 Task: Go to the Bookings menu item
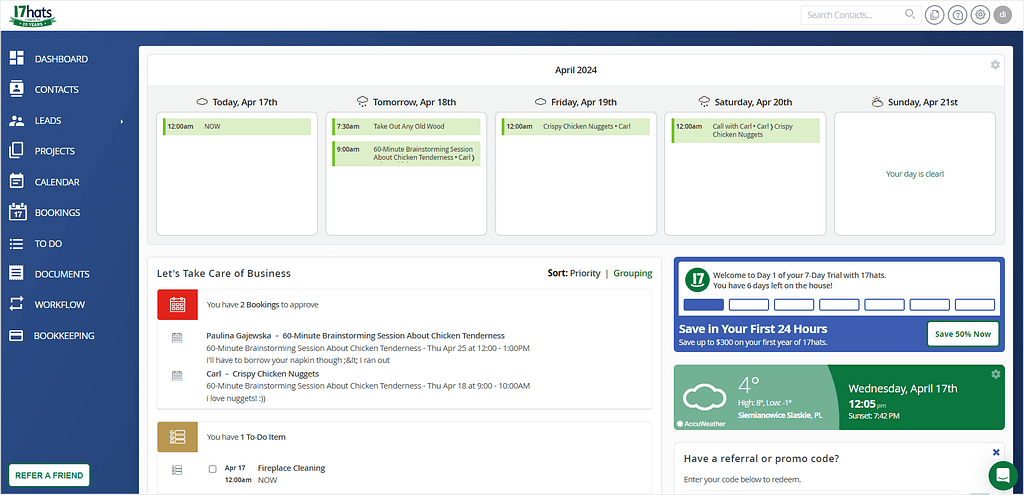coord(57,212)
